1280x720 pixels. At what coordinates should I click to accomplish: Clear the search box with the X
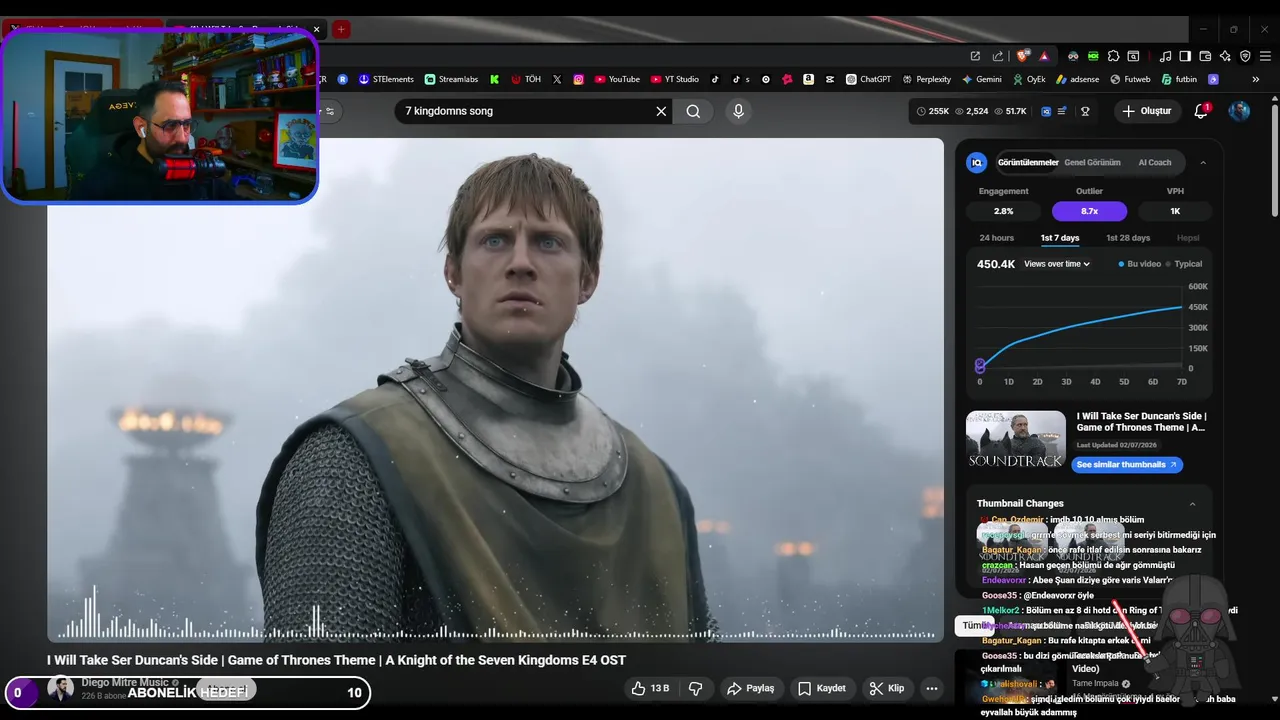(x=661, y=111)
